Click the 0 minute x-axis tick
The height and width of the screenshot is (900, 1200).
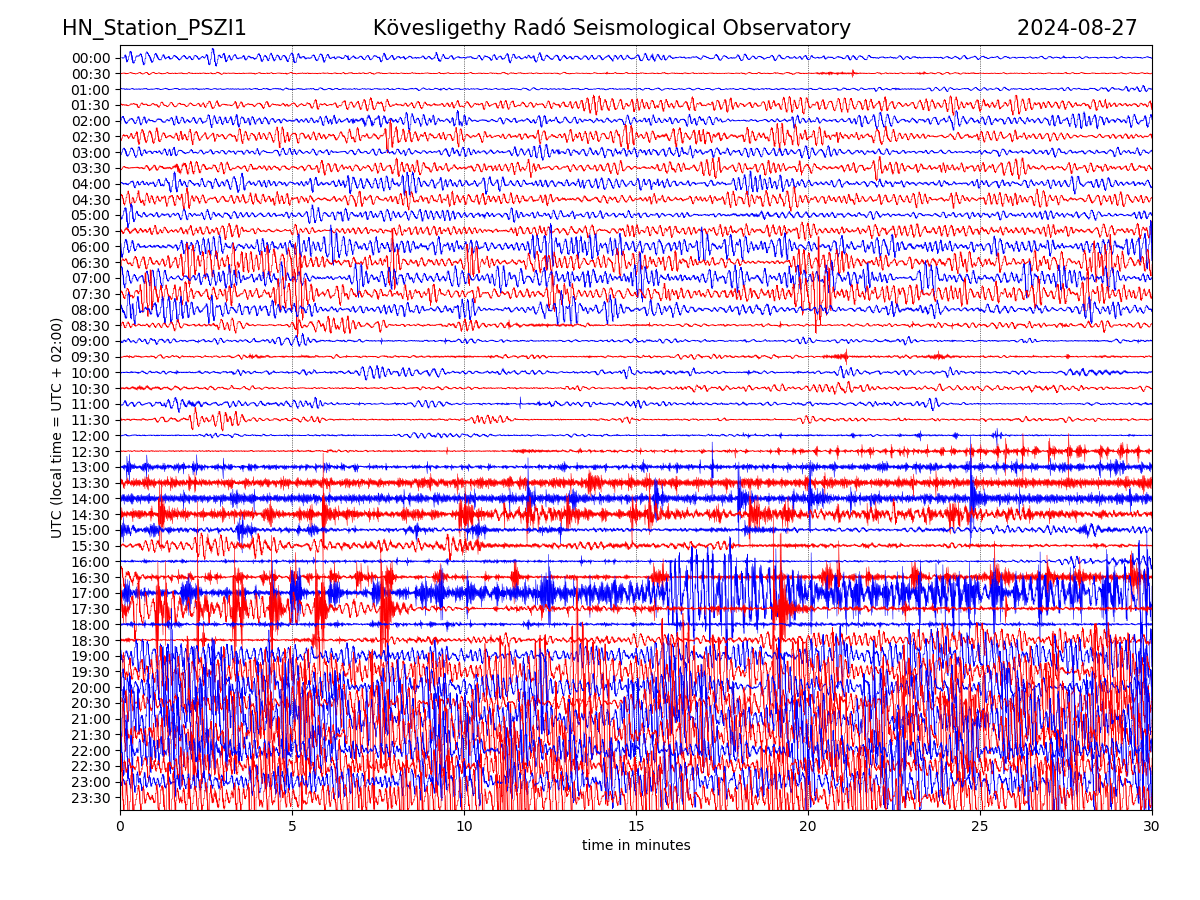click(120, 827)
